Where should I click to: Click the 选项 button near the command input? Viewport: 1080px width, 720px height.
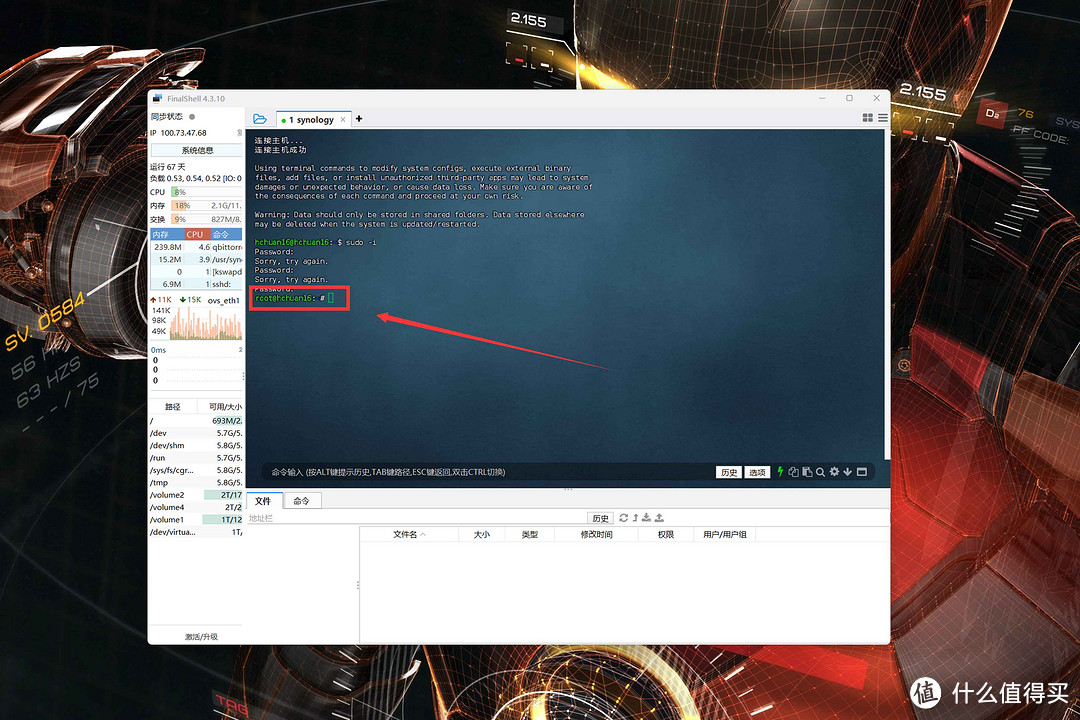point(756,472)
